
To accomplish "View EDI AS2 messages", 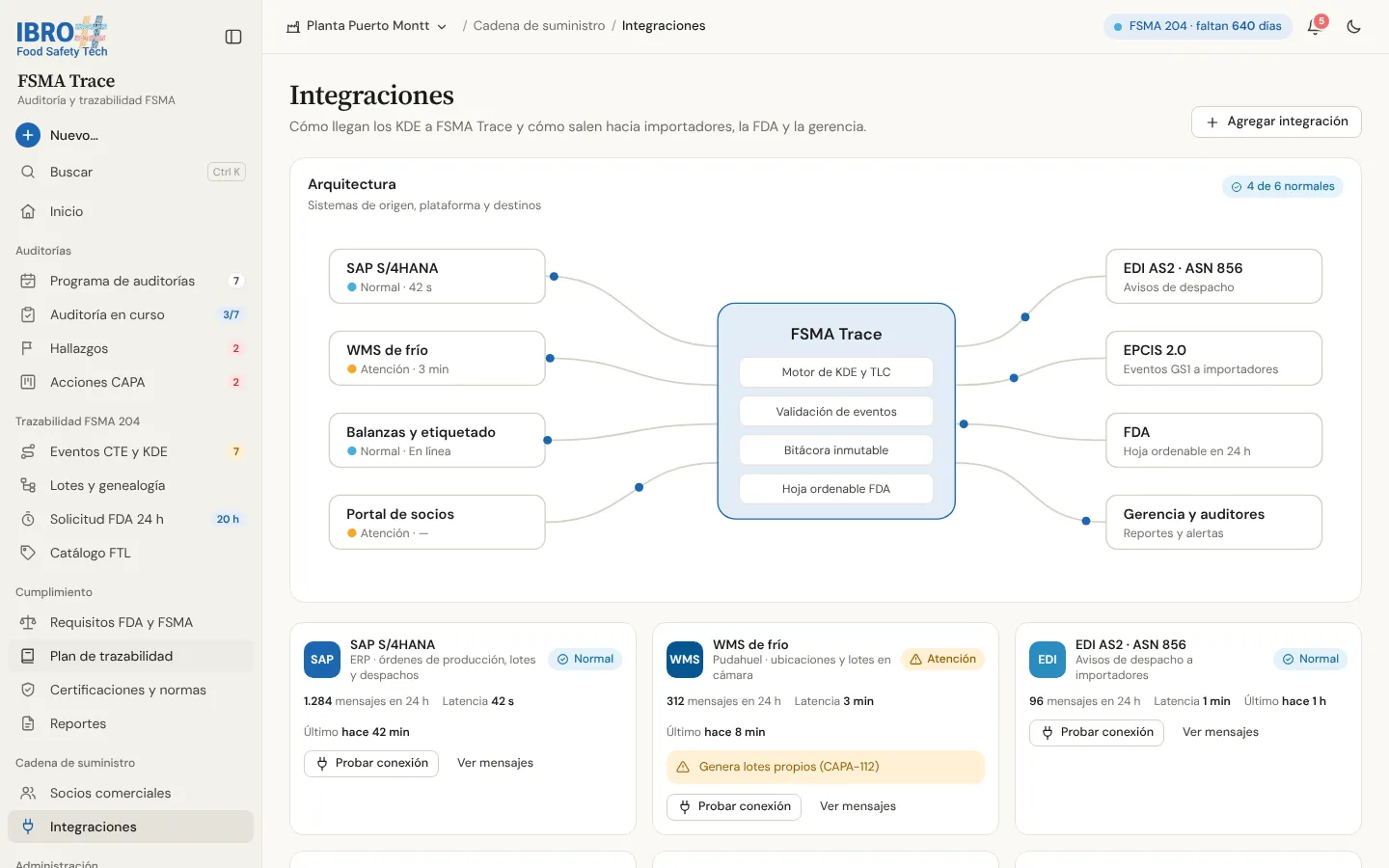I will pos(1220,732).
